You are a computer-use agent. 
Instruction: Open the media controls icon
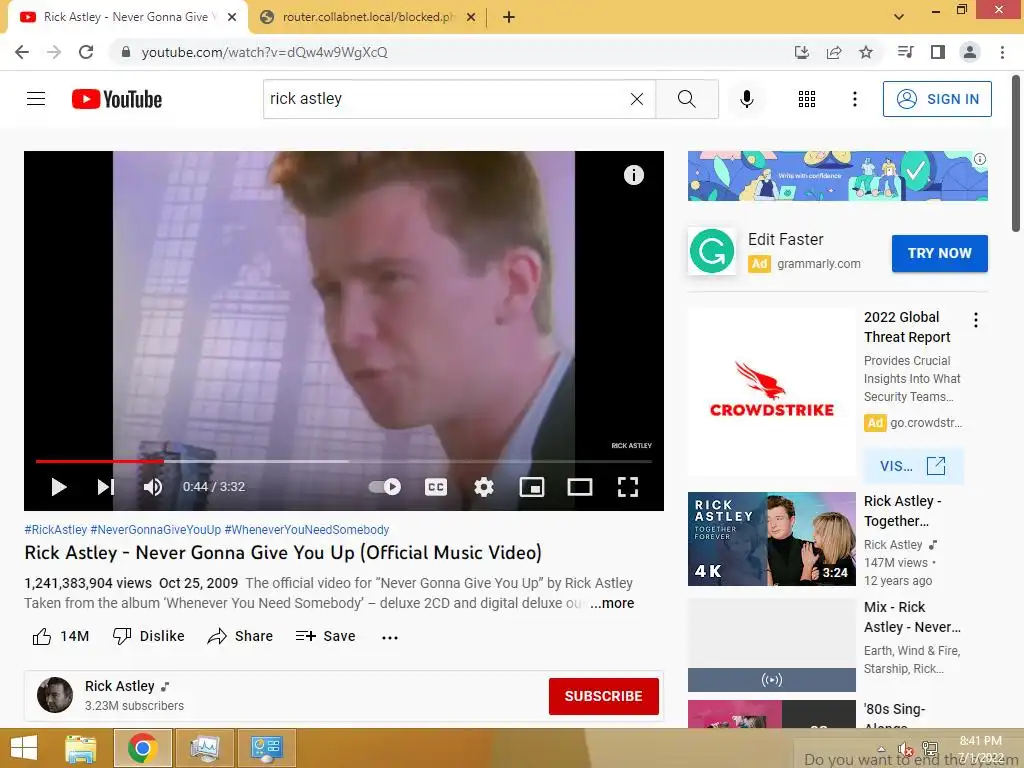click(905, 52)
